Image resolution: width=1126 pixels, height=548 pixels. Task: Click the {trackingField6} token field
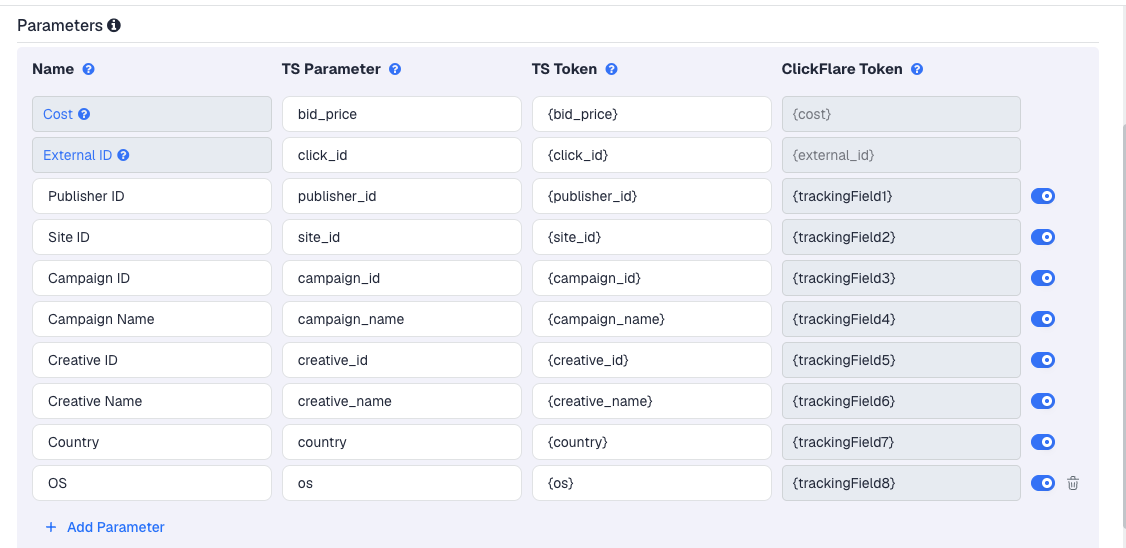coord(901,401)
